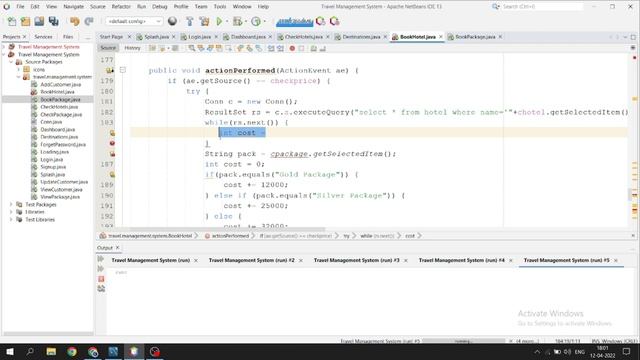The height and width of the screenshot is (360, 640).
Task: Click the while breadcrumb segment
Action: click(377, 236)
